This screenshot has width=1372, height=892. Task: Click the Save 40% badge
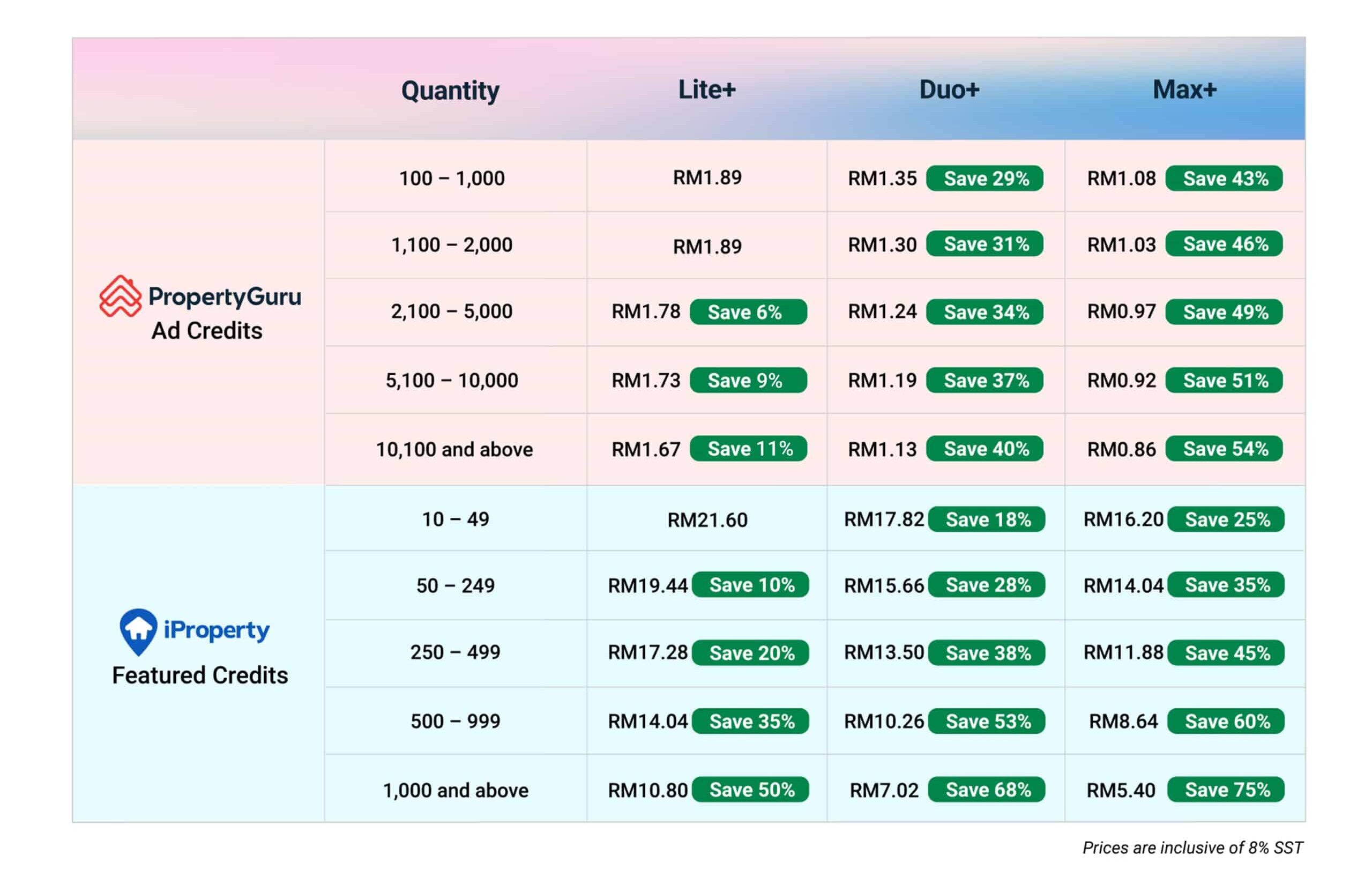[x=985, y=448]
